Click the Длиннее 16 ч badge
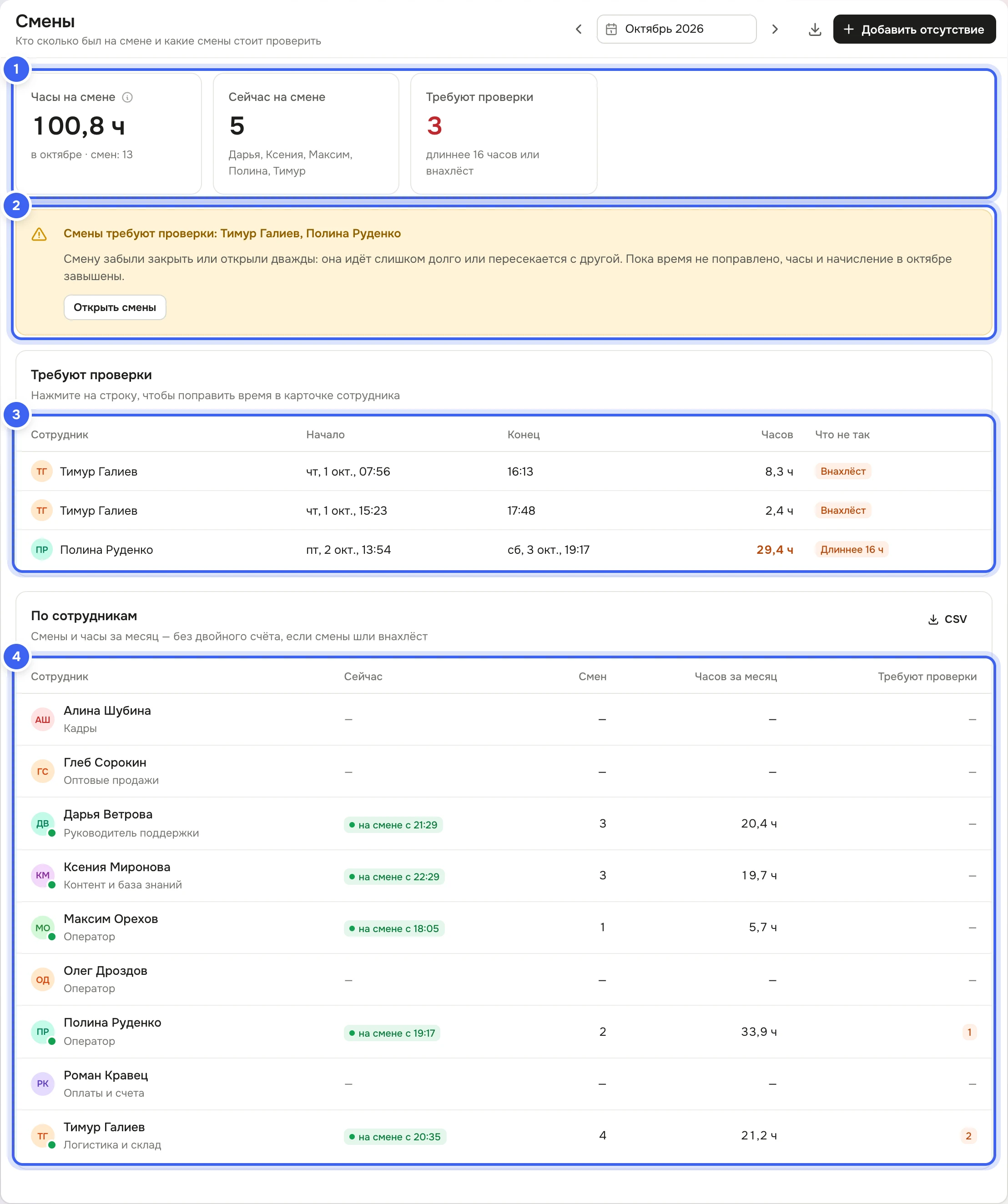 [x=852, y=549]
